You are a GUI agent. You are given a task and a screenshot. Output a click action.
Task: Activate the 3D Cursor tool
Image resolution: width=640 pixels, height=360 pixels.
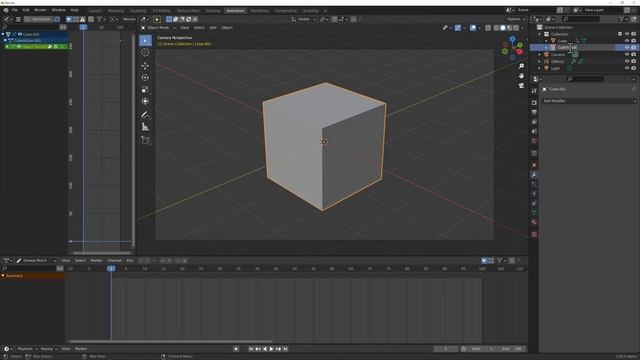145,53
